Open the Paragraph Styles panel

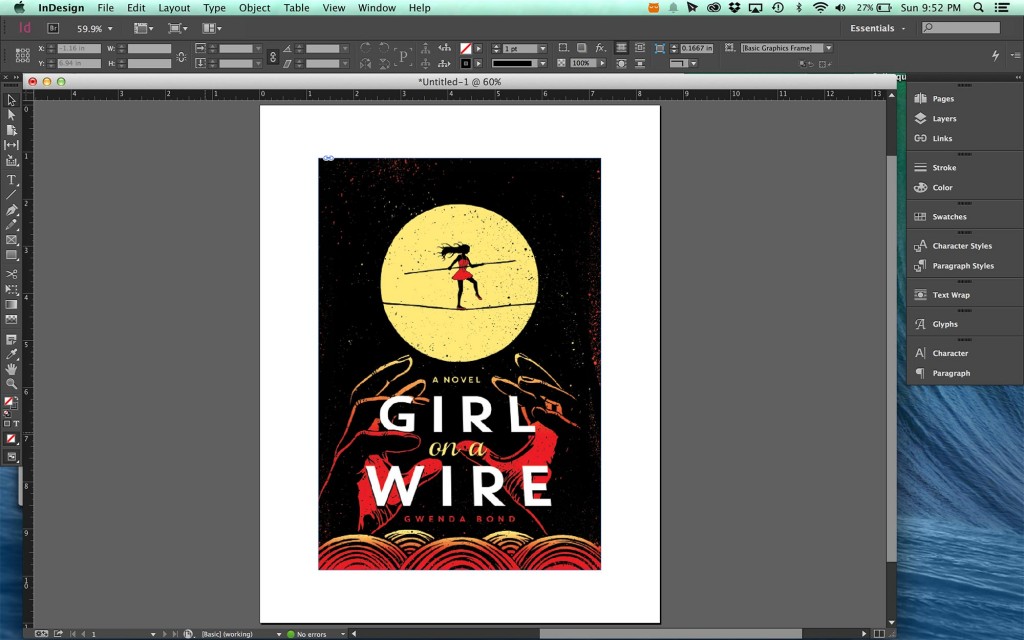pos(963,266)
